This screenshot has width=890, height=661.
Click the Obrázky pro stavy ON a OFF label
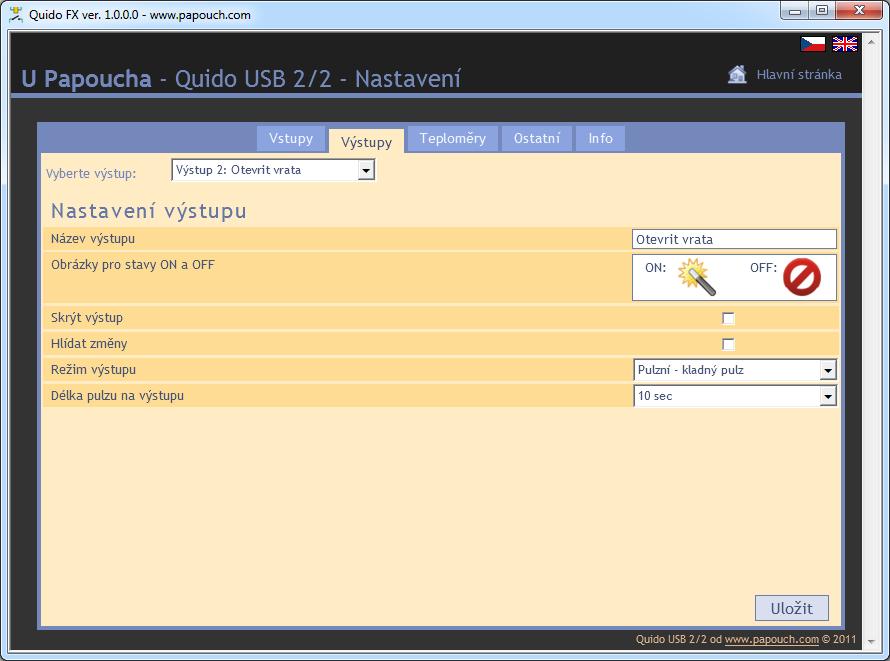133,265
